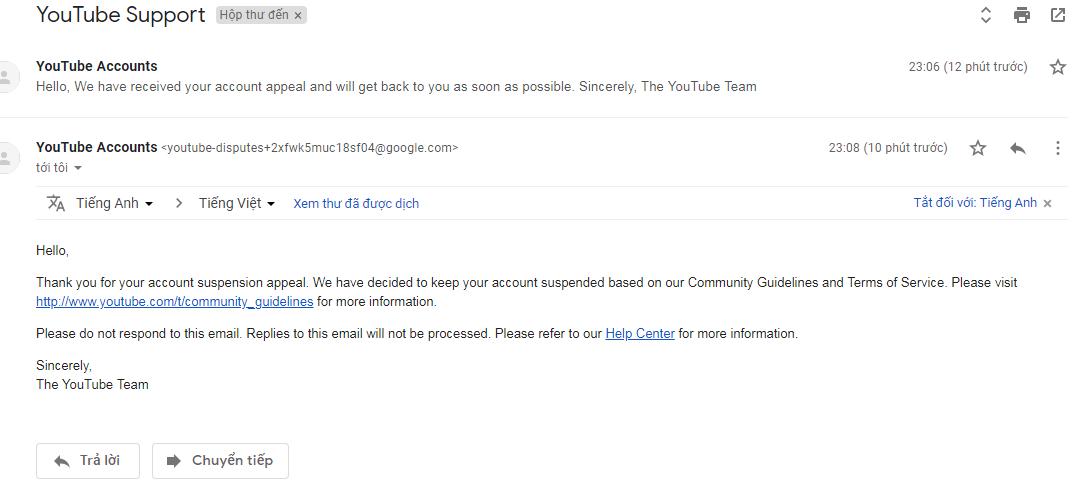Expand the collapsed 23:06 message preview text
The height and width of the screenshot is (483, 1077).
[x=396, y=87]
